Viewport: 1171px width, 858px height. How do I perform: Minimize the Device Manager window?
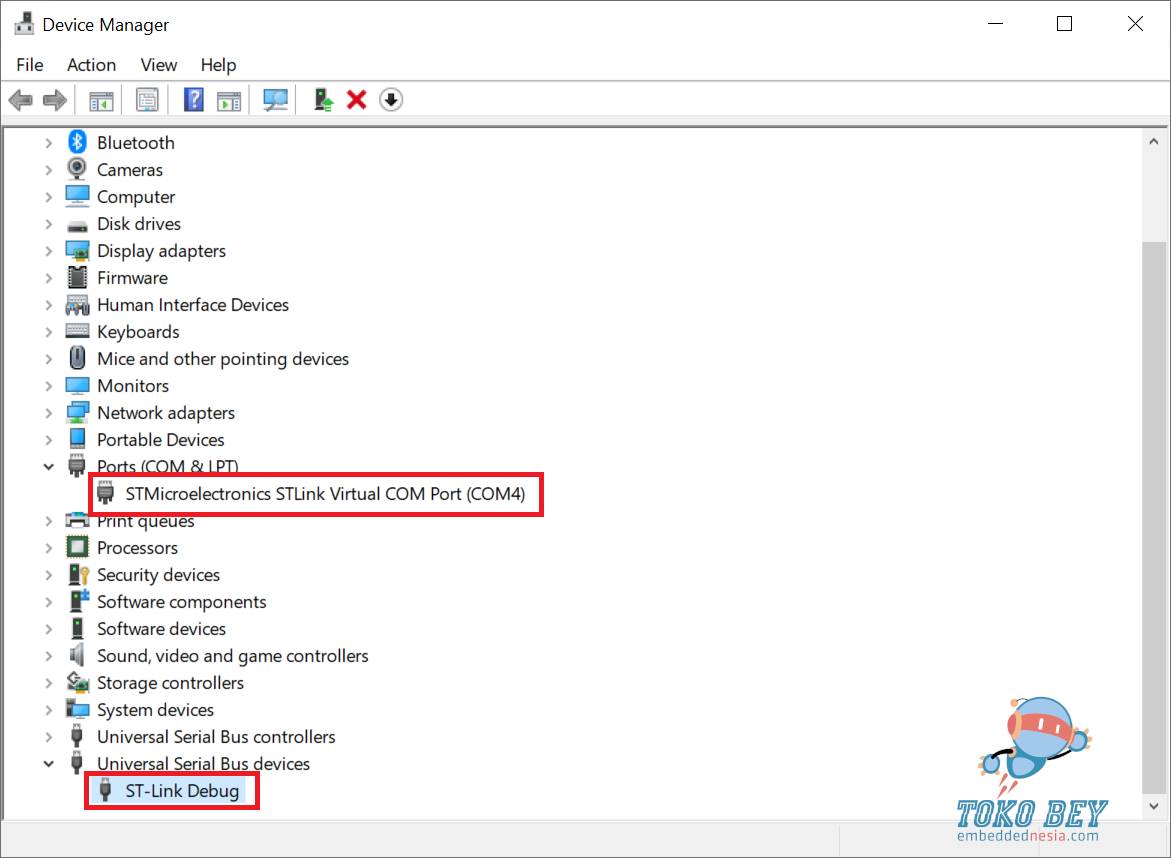pos(995,24)
